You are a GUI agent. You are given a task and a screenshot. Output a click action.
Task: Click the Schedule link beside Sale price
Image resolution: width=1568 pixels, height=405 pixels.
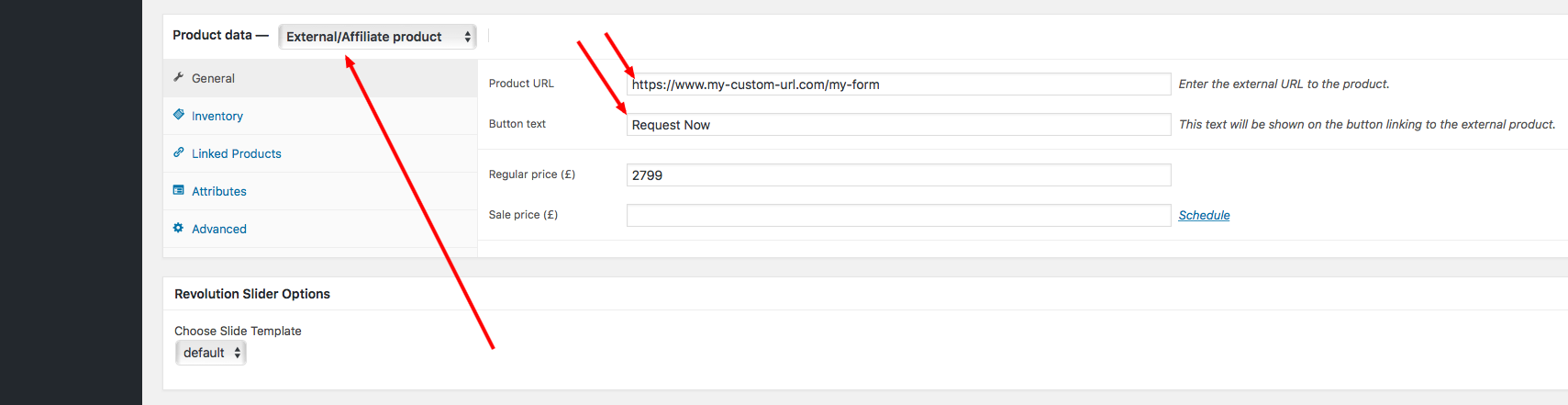click(1204, 215)
